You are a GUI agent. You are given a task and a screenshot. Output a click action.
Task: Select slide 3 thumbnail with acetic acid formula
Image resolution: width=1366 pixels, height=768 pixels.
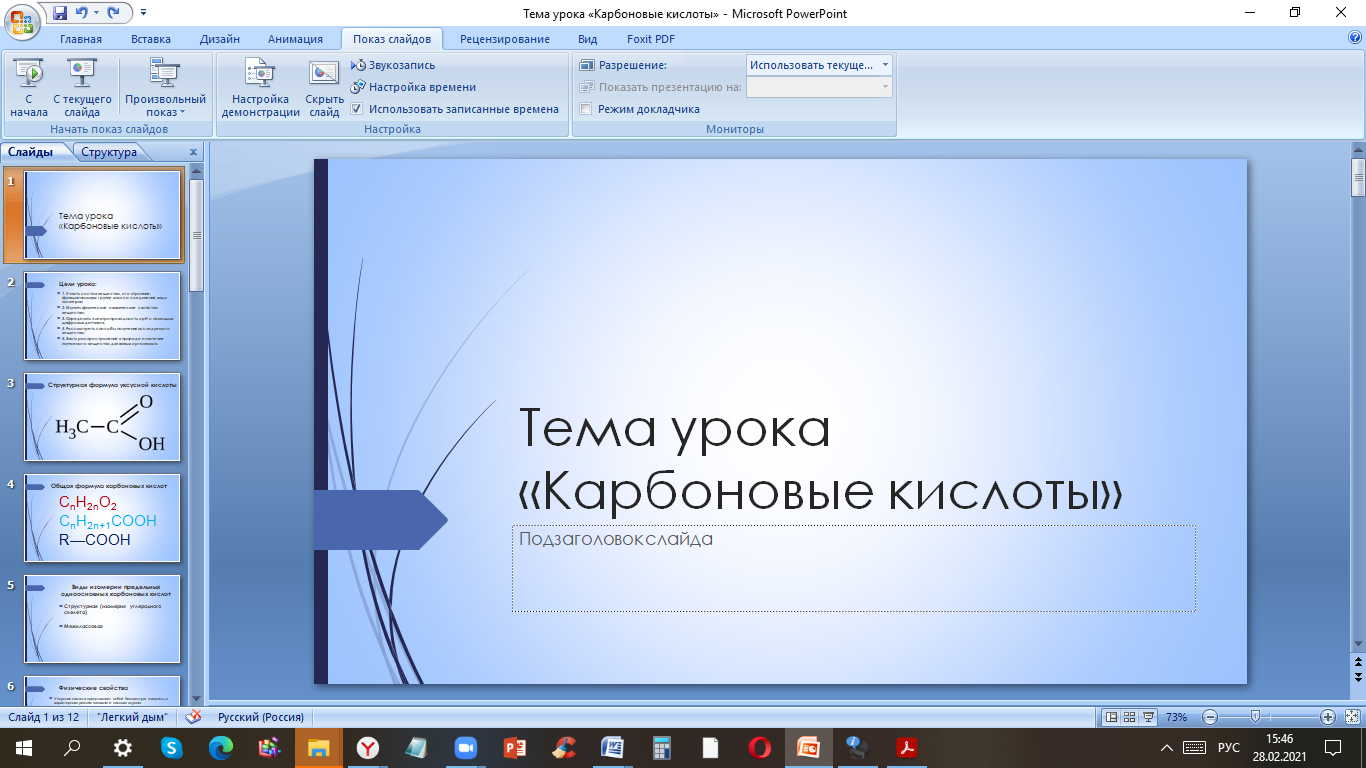[x=102, y=418]
